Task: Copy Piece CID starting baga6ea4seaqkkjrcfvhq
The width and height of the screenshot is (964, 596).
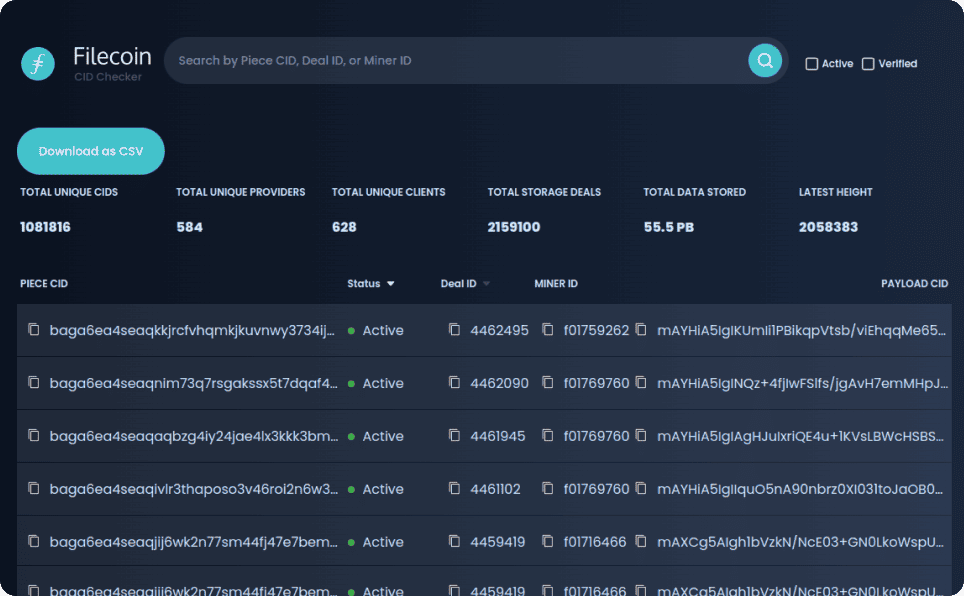Action: click(34, 330)
